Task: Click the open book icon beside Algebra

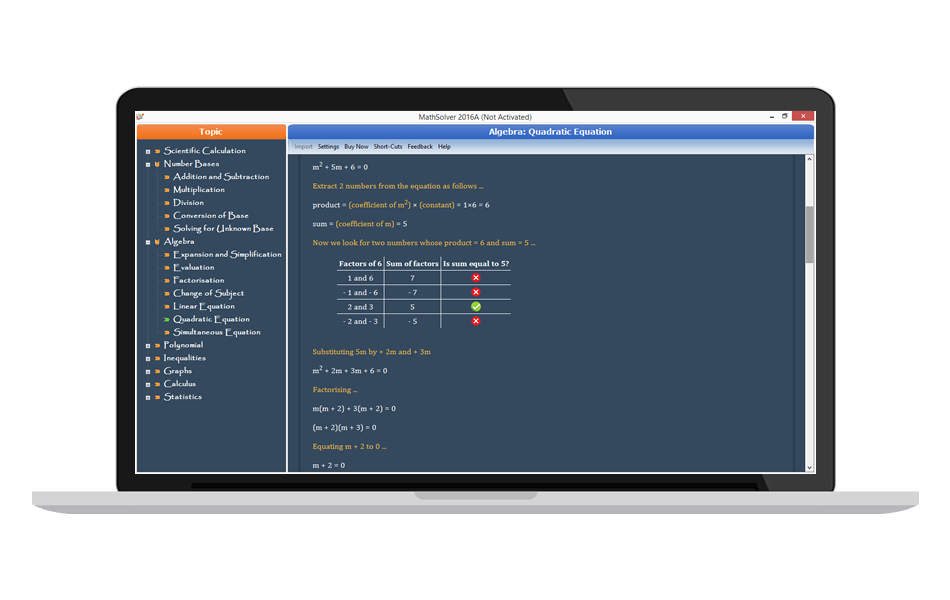Action: pos(156,241)
